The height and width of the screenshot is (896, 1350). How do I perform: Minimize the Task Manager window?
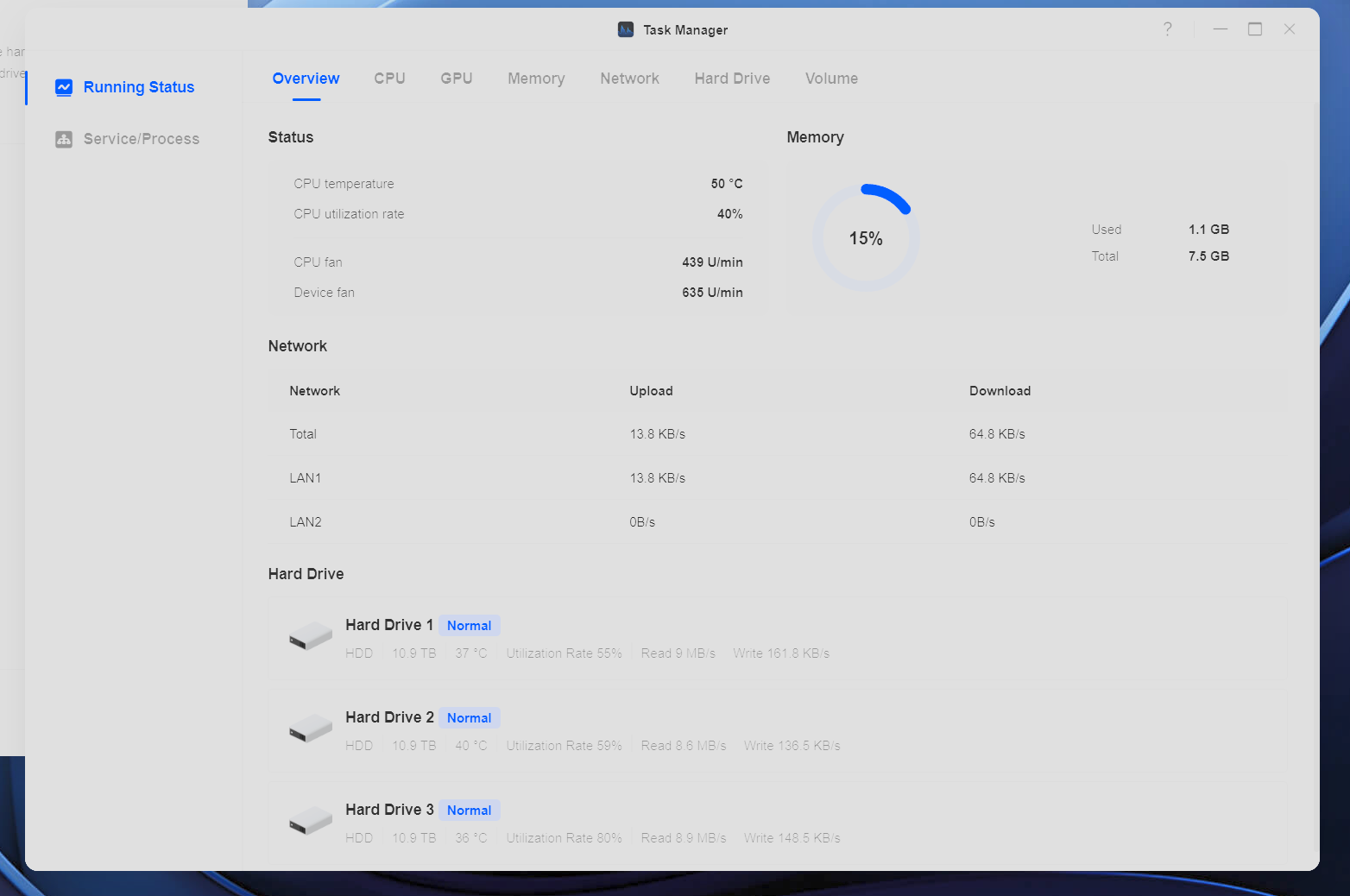pos(1220,29)
